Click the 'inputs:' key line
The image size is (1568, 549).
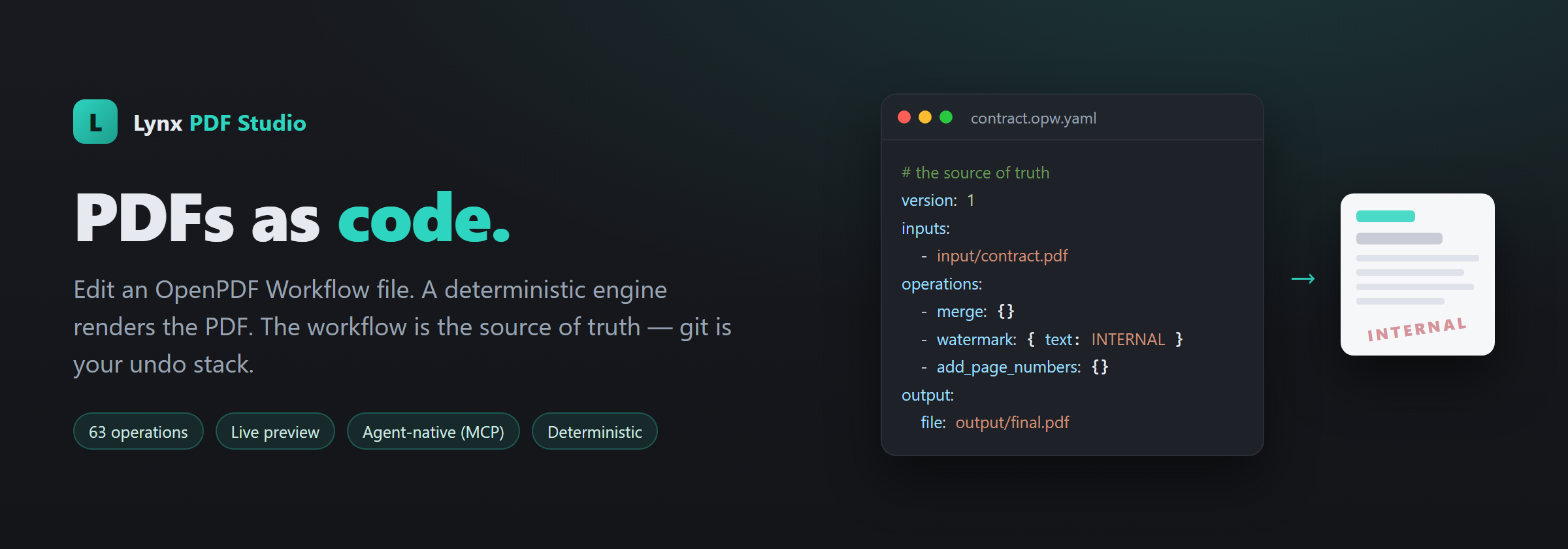(x=926, y=228)
